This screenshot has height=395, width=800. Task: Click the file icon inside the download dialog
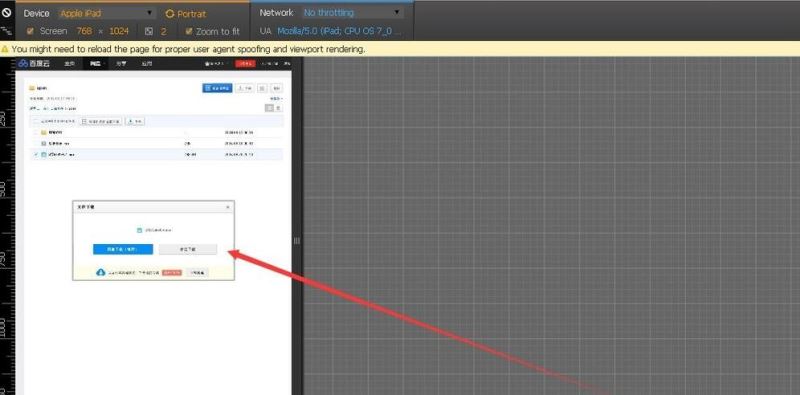[x=139, y=230]
